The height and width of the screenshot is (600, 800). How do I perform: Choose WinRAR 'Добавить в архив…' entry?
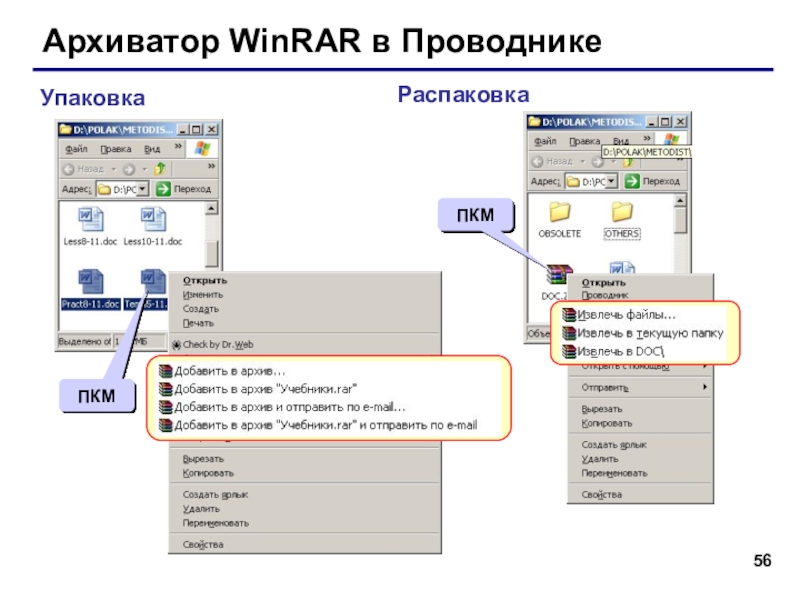click(221, 371)
